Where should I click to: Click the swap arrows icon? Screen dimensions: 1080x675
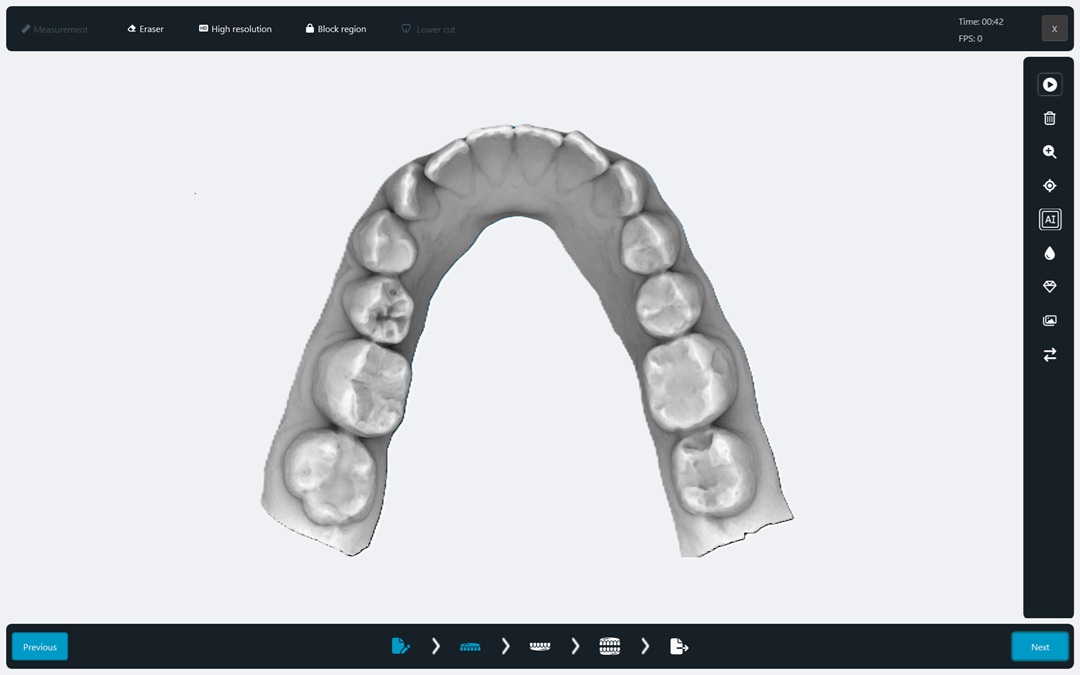tap(1049, 355)
